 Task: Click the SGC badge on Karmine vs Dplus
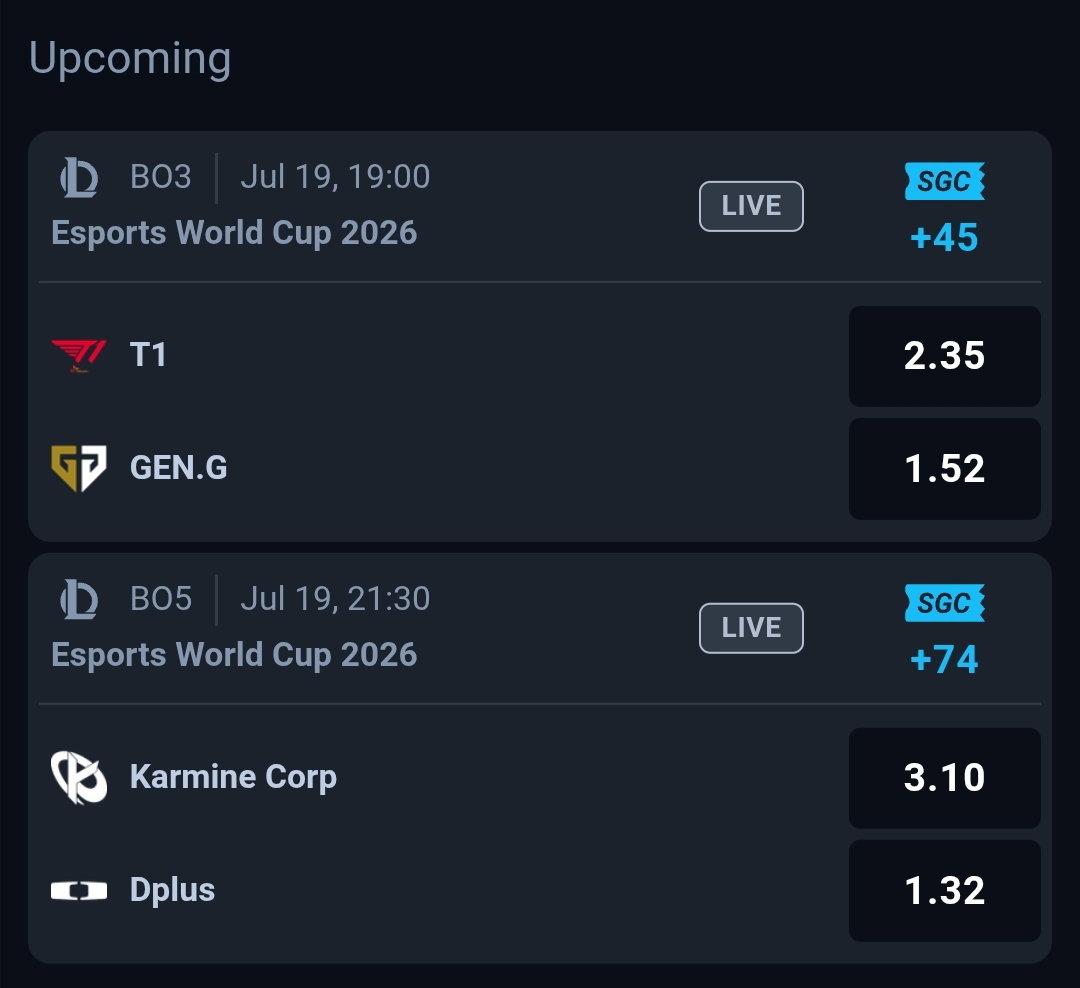pyautogui.click(x=944, y=603)
